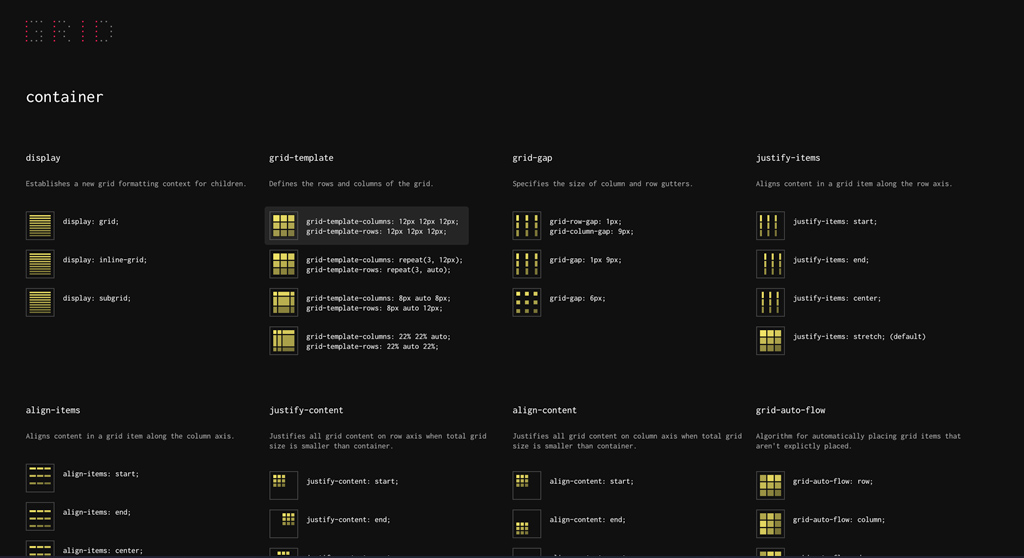Image resolution: width=1024 pixels, height=558 pixels.
Task: Click the display: inline-grid icon
Action: coord(40,264)
